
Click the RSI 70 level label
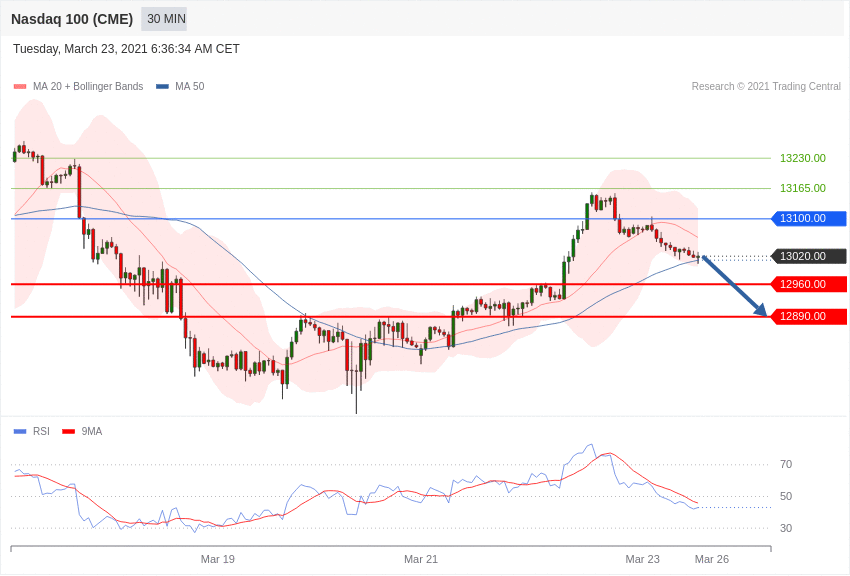point(786,464)
